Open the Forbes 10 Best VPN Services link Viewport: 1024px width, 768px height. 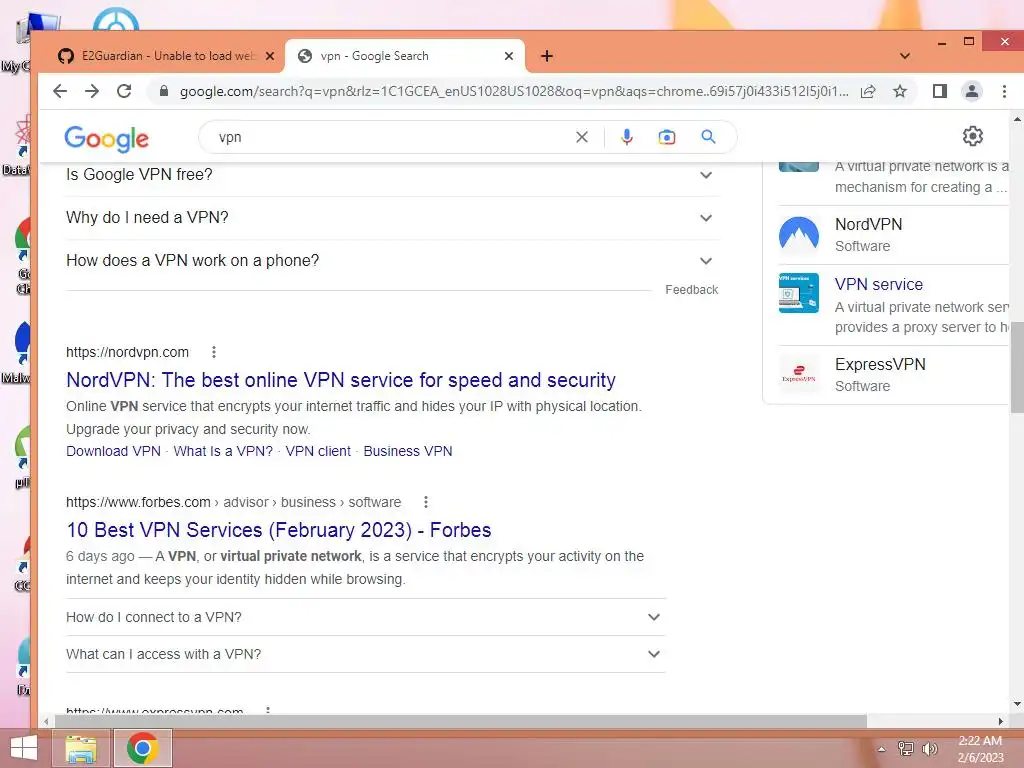click(x=279, y=530)
